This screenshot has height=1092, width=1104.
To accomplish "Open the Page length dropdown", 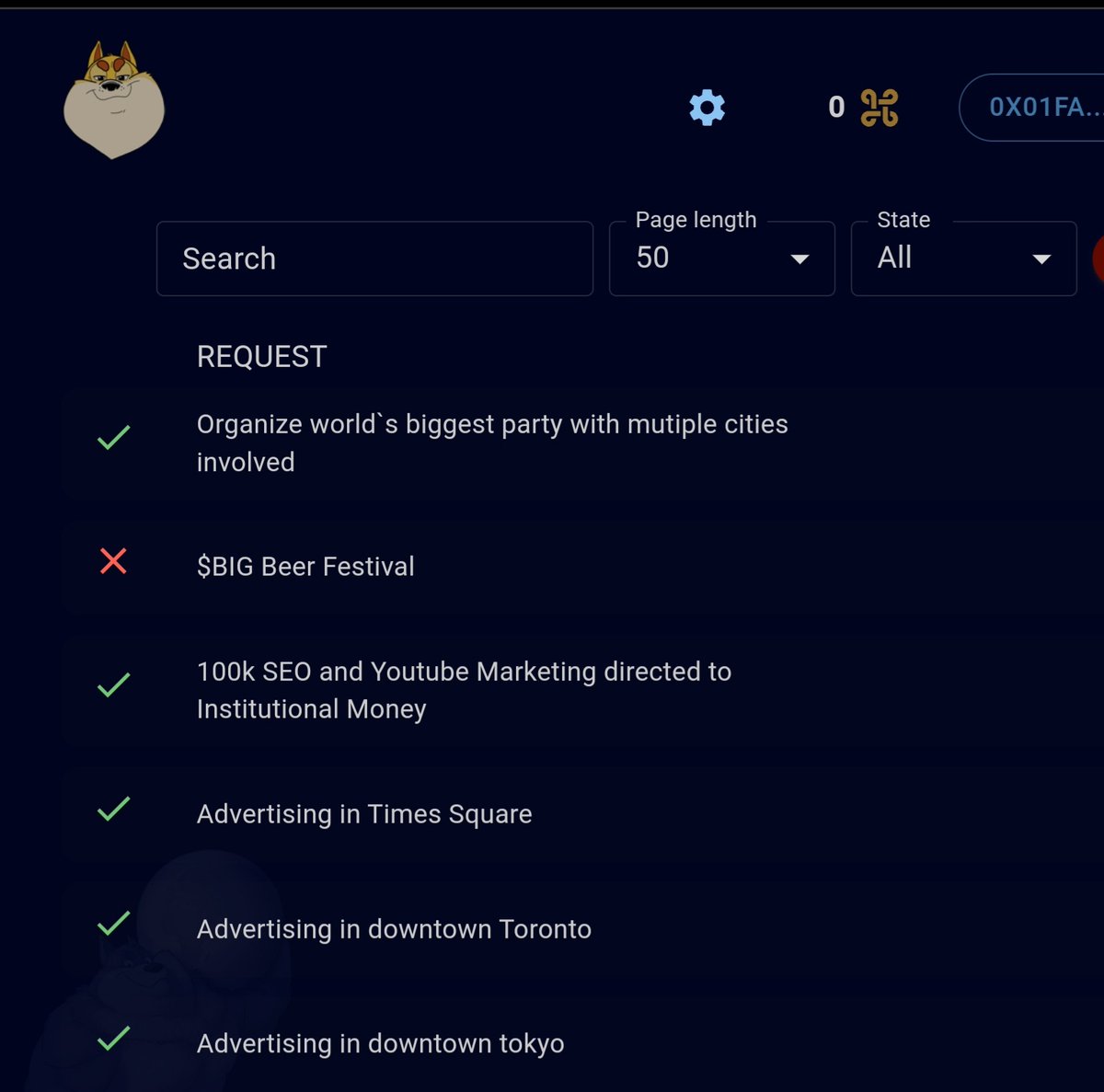I will coord(721,259).
